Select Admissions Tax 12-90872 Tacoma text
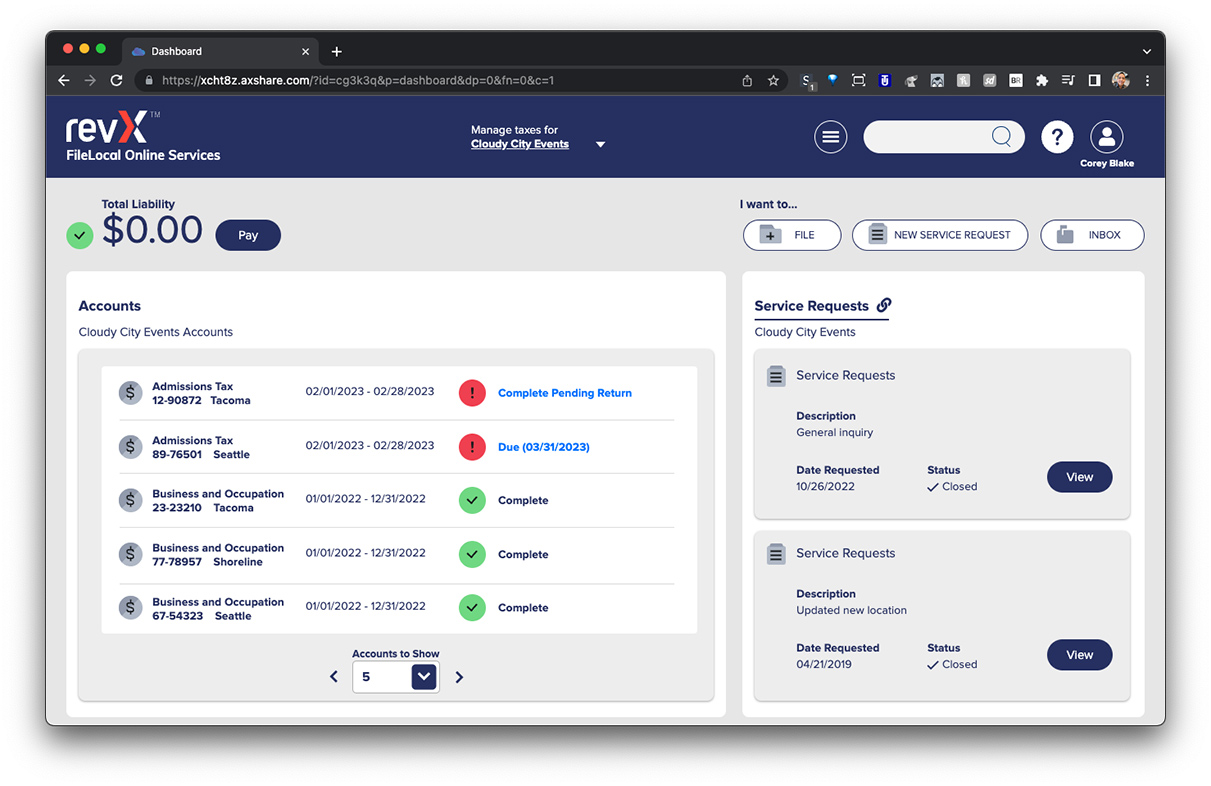This screenshot has width=1211, height=786. click(201, 393)
